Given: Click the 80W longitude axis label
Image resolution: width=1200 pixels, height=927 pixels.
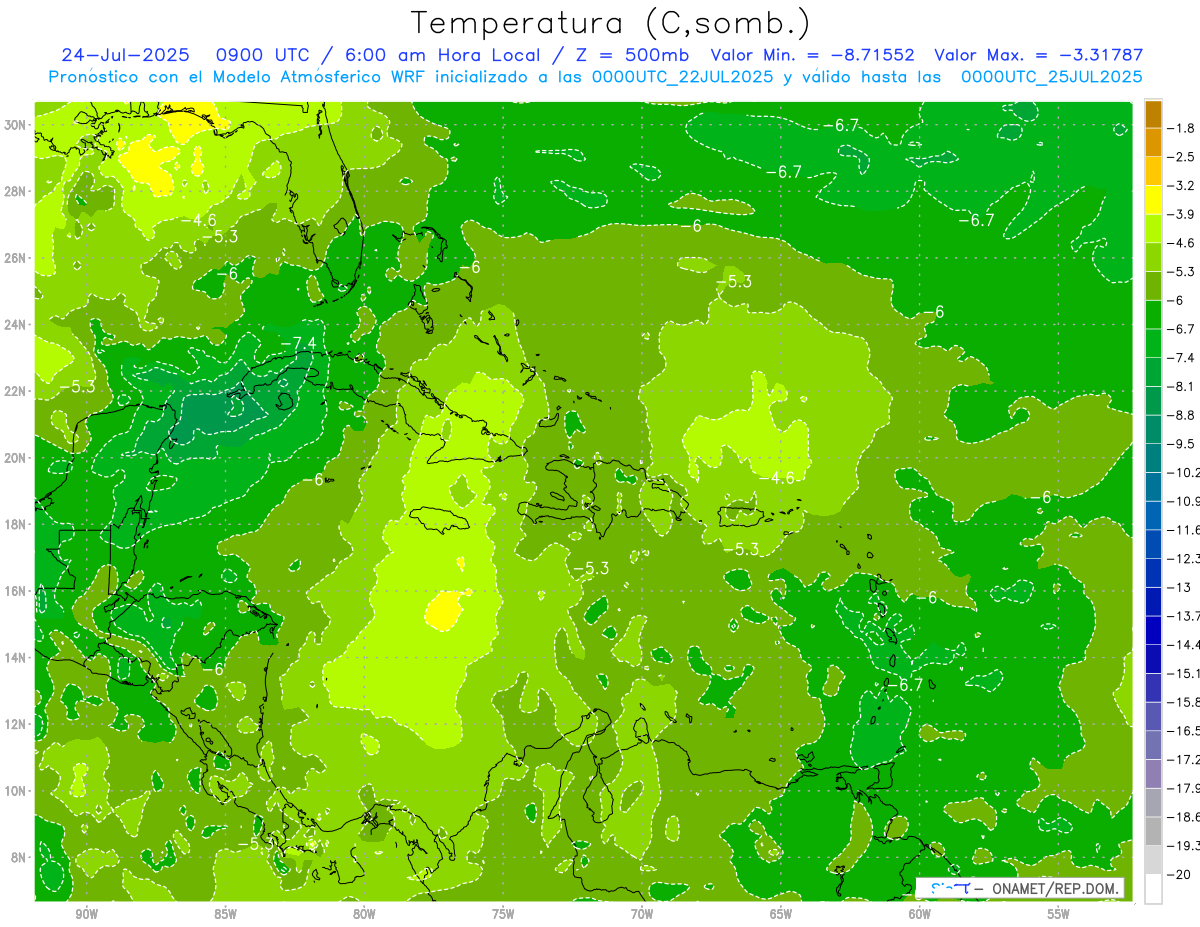Looking at the screenshot, I should click(364, 914).
